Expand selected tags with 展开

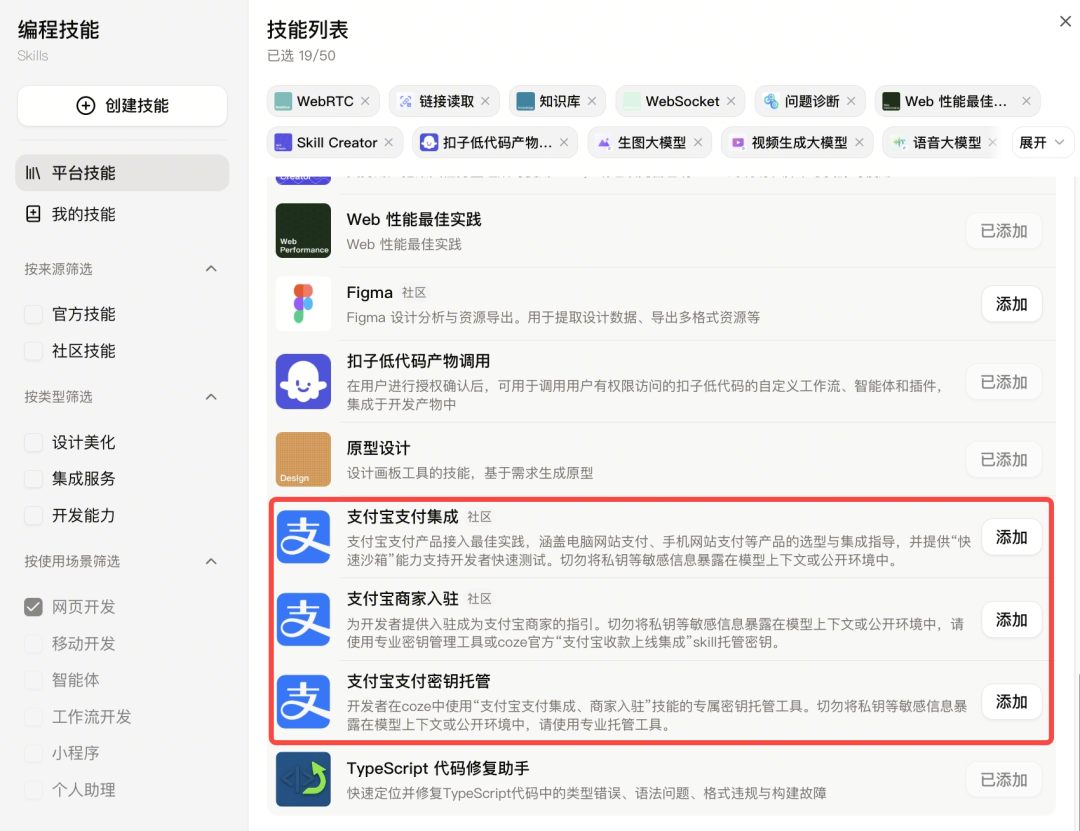click(x=1042, y=143)
